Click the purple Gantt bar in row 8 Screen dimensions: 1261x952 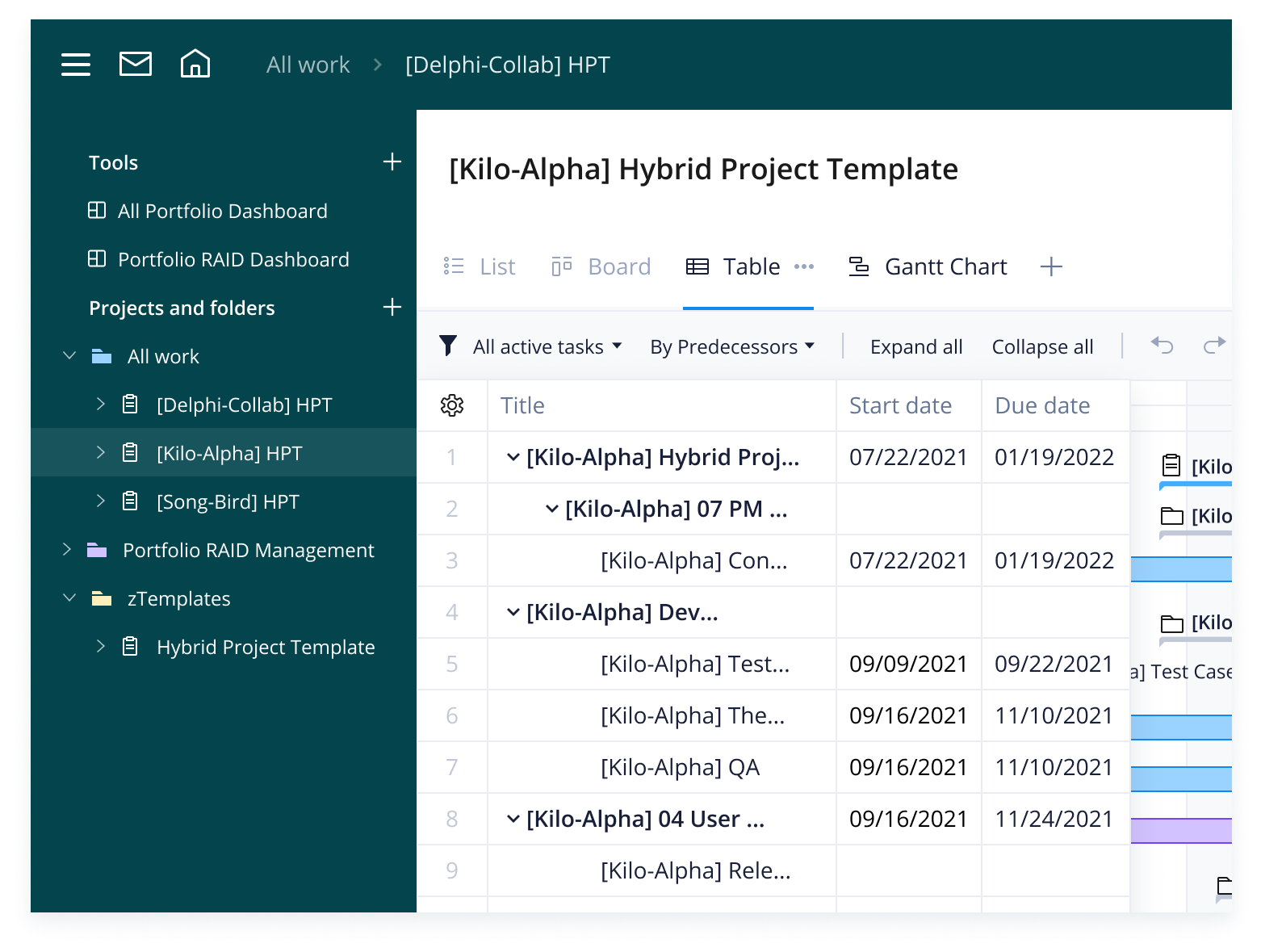coord(1181,830)
